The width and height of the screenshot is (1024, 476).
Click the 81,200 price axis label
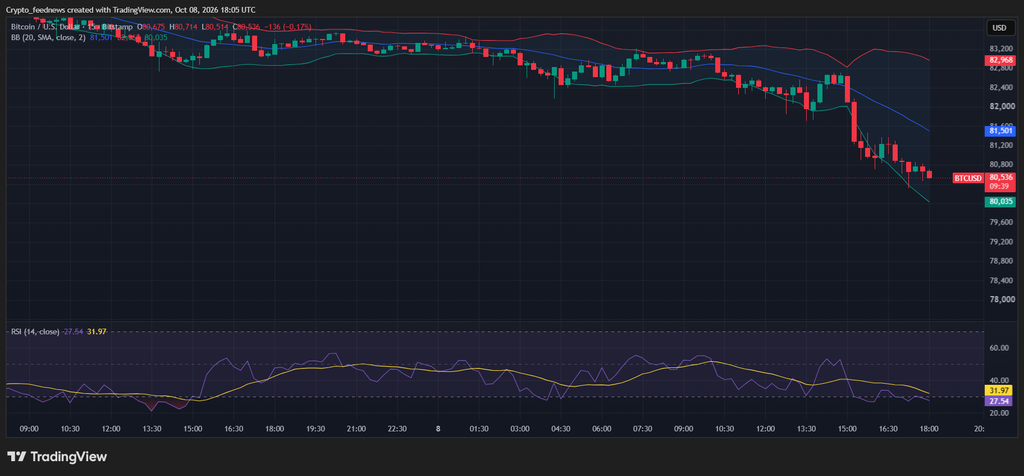[1001, 146]
